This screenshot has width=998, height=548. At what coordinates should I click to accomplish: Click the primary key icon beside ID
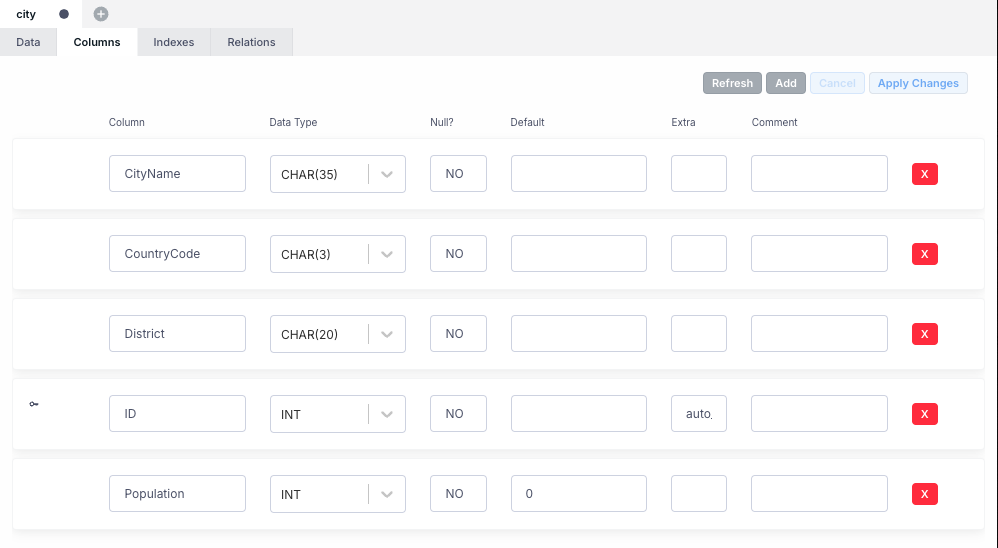[x=34, y=404]
